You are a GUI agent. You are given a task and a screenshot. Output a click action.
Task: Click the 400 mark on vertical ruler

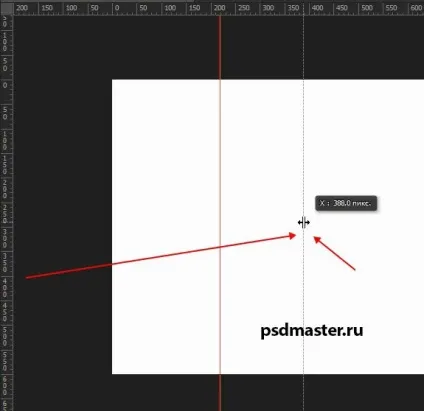[x=5, y=287]
